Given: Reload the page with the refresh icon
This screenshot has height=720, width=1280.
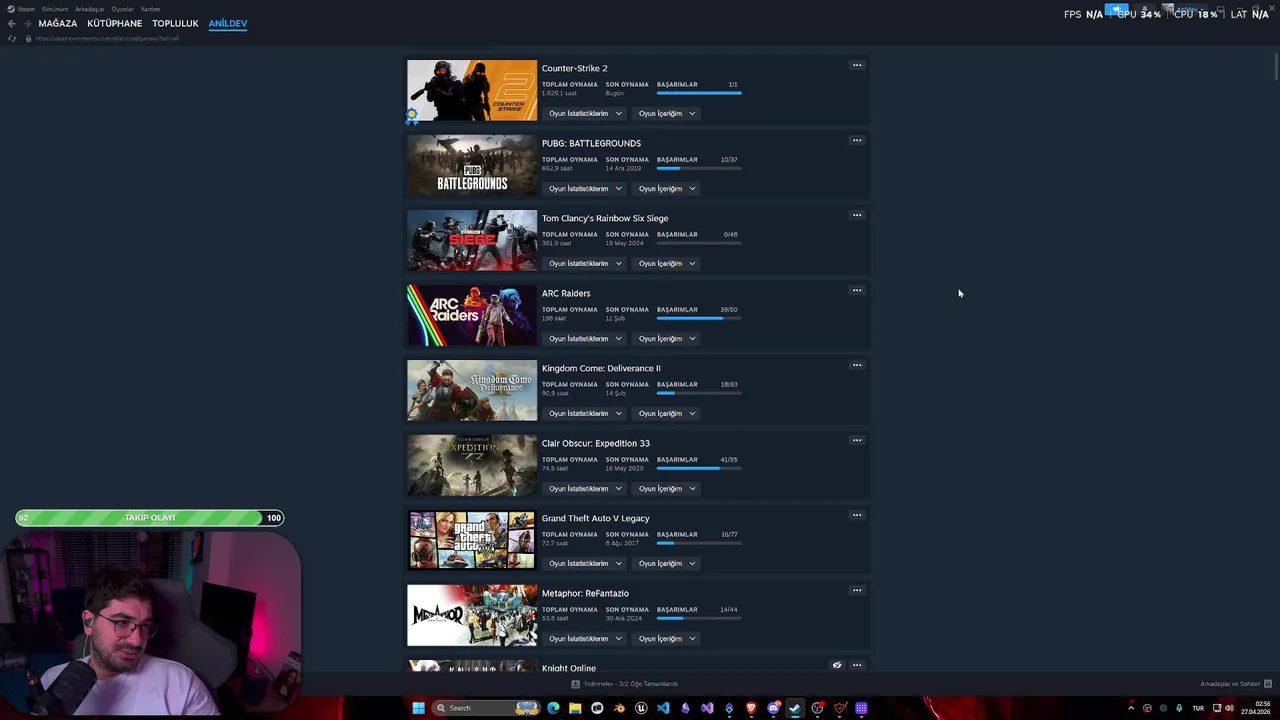Looking at the screenshot, I should coord(12,38).
